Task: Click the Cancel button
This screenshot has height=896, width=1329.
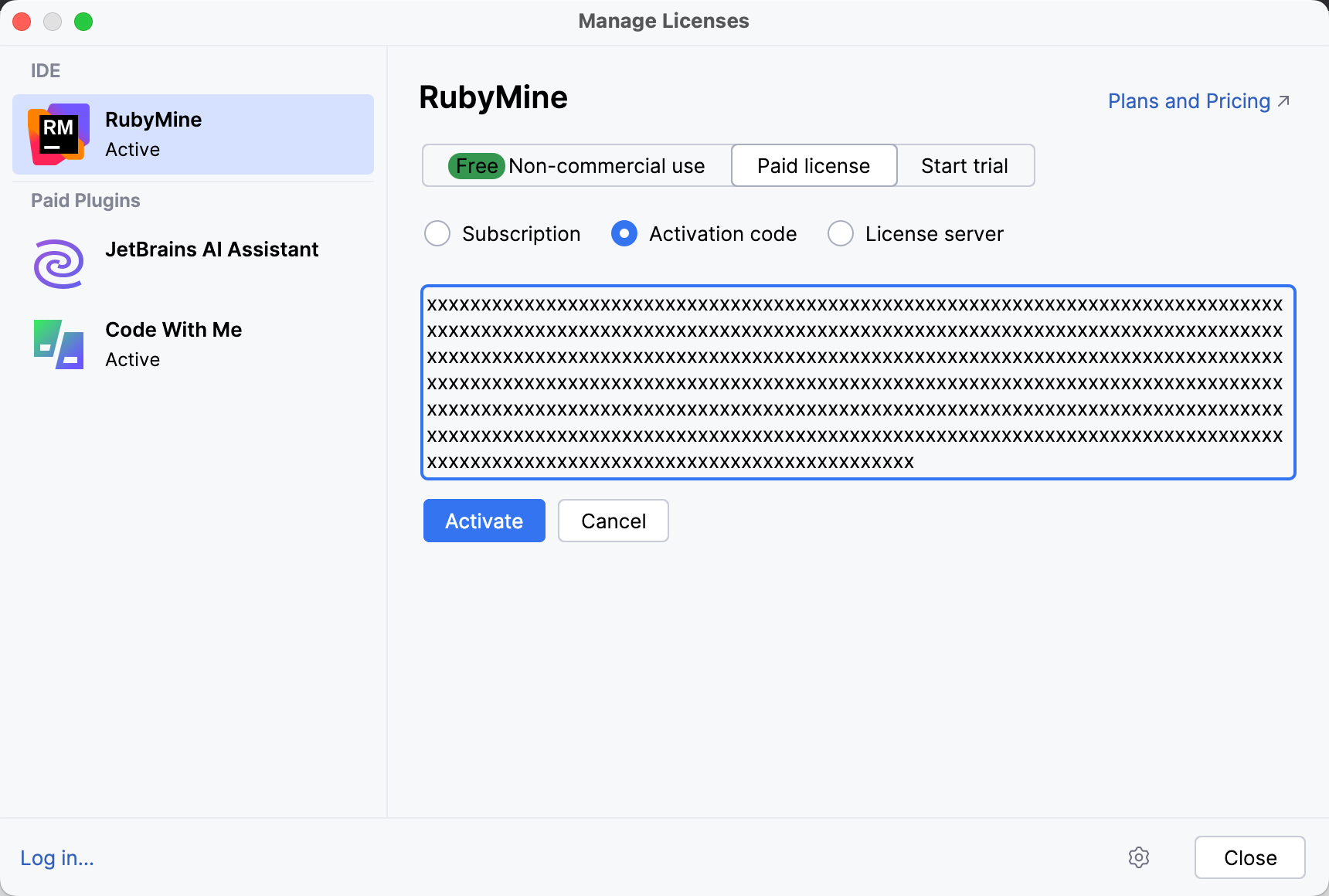Action: coord(613,521)
